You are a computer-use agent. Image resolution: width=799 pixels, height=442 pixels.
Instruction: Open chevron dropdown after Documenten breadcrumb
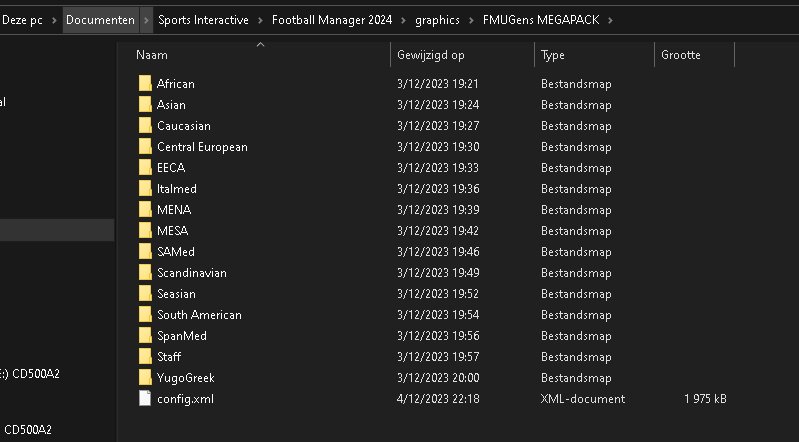[146, 20]
